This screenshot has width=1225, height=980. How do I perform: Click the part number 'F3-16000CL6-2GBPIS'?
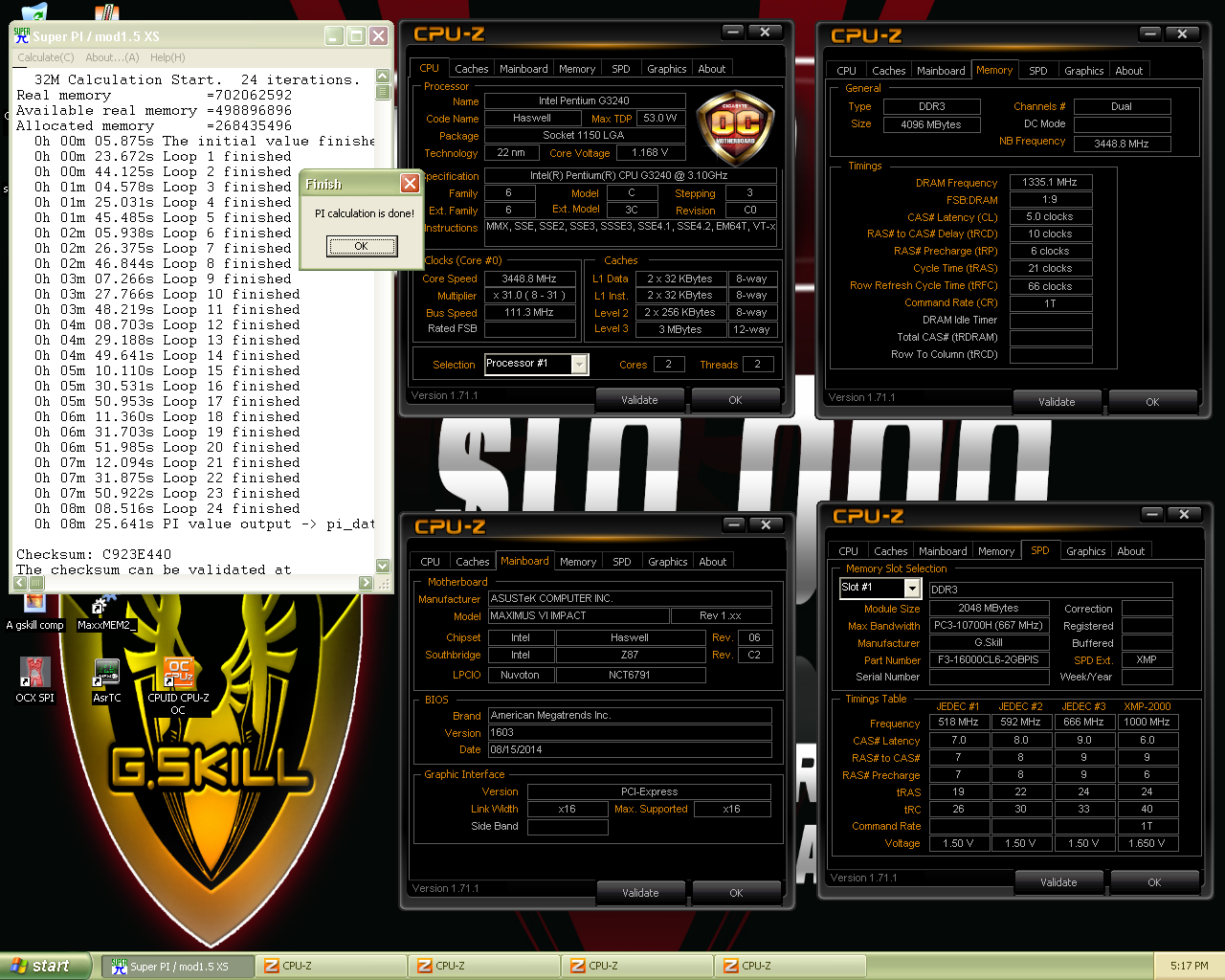989,659
